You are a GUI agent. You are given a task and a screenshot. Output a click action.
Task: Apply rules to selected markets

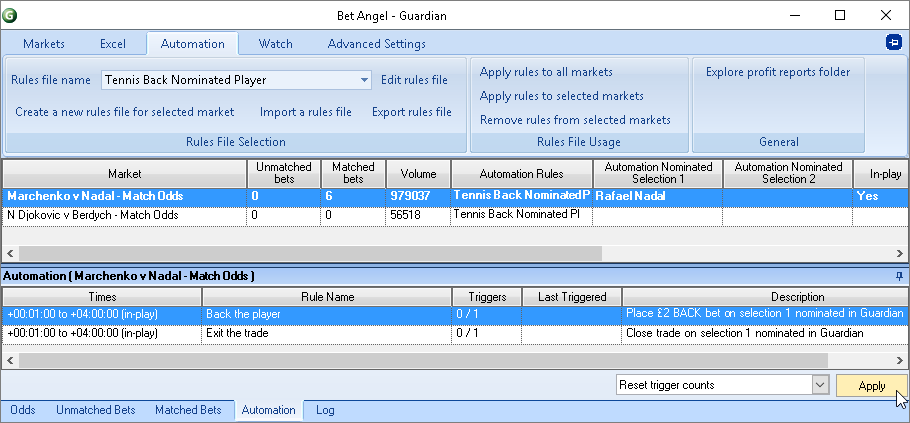(562, 96)
